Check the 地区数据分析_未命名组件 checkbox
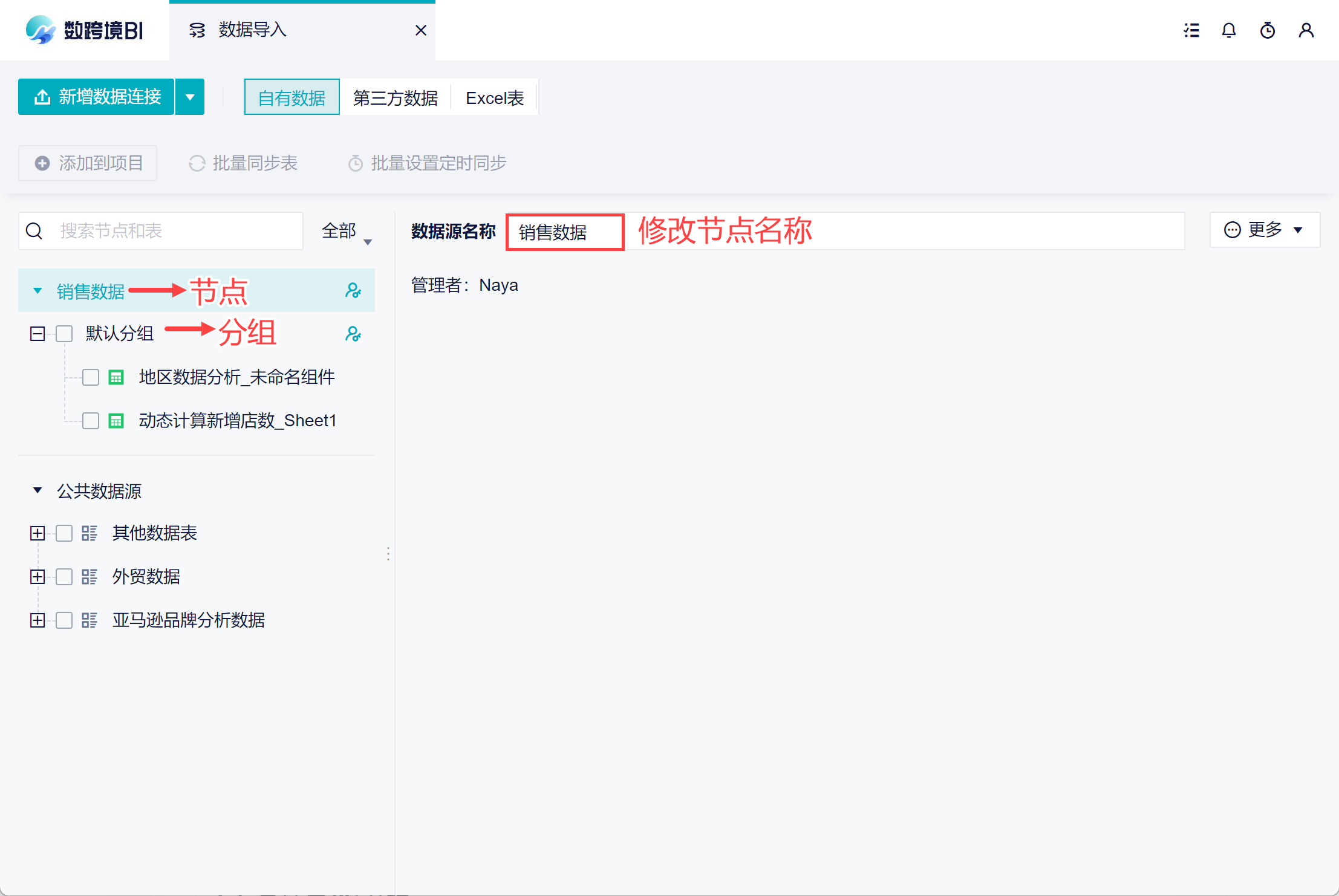The width and height of the screenshot is (1339, 896). point(91,377)
